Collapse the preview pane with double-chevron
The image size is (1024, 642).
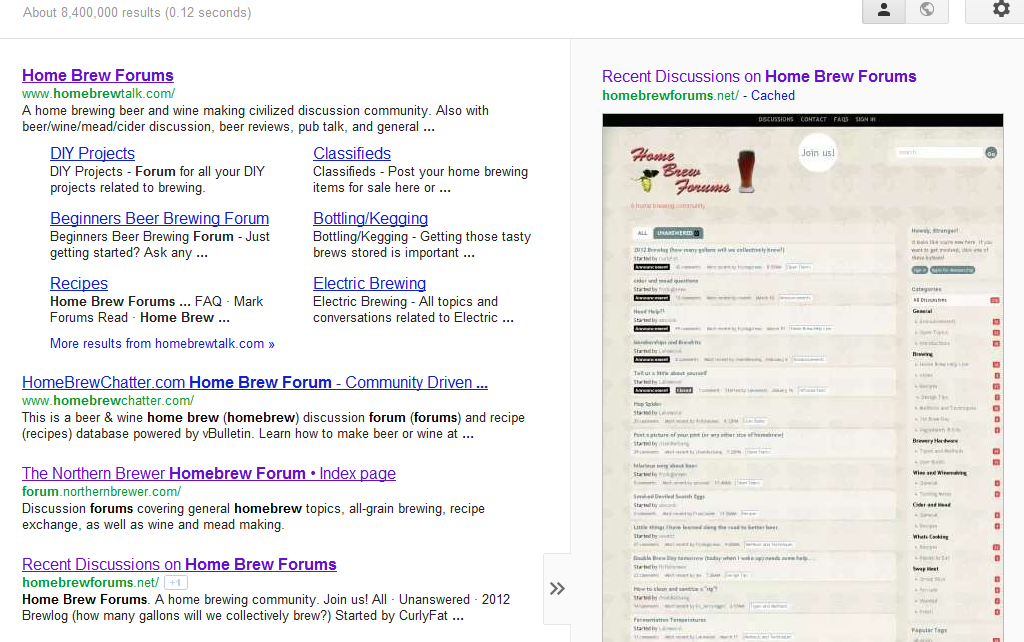tap(557, 588)
